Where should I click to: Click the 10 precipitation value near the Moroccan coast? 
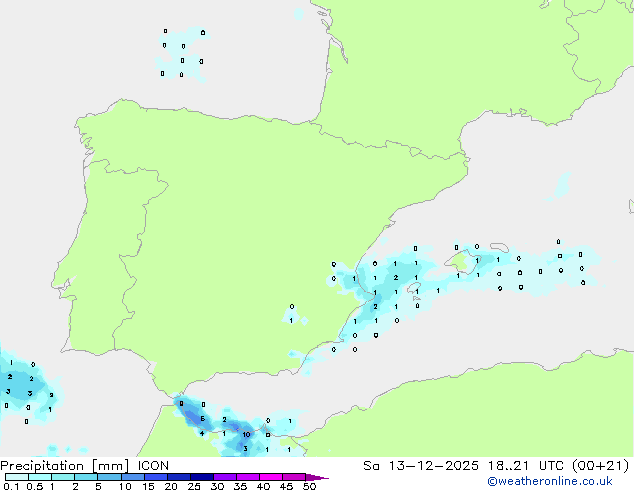(x=246, y=435)
